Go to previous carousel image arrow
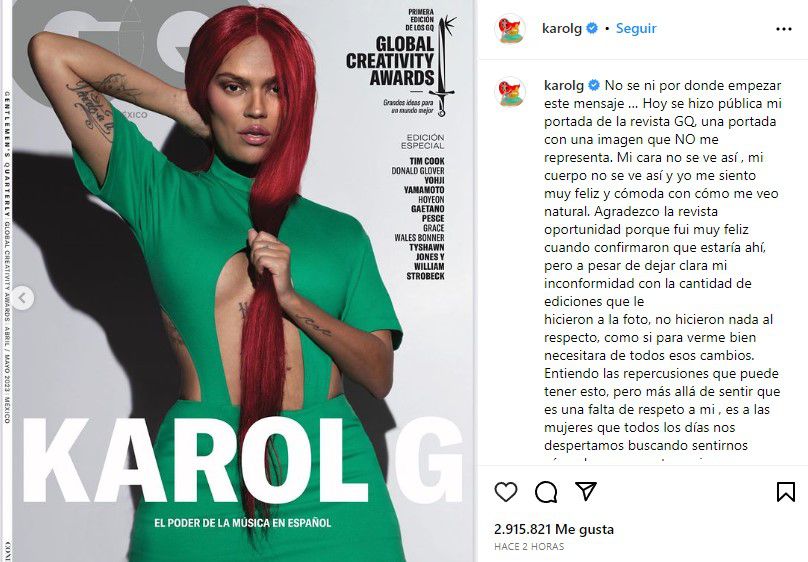The height and width of the screenshot is (562, 808). [22, 298]
